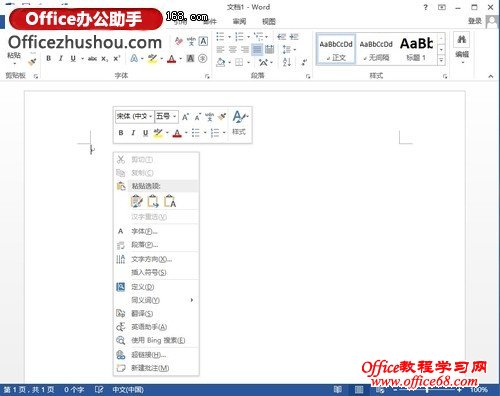Viewport: 500px width, 396px height.
Task: Choose 插入符号(S) from the context menu
Action: (156, 272)
